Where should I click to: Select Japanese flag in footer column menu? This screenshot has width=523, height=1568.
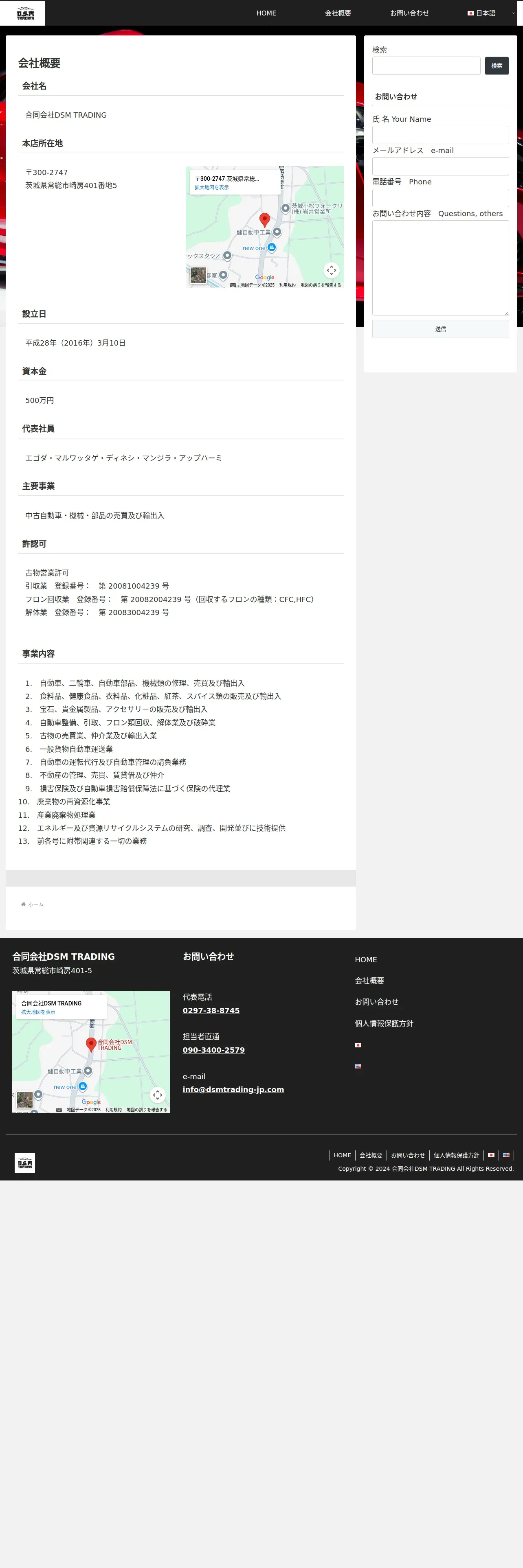point(358,1045)
